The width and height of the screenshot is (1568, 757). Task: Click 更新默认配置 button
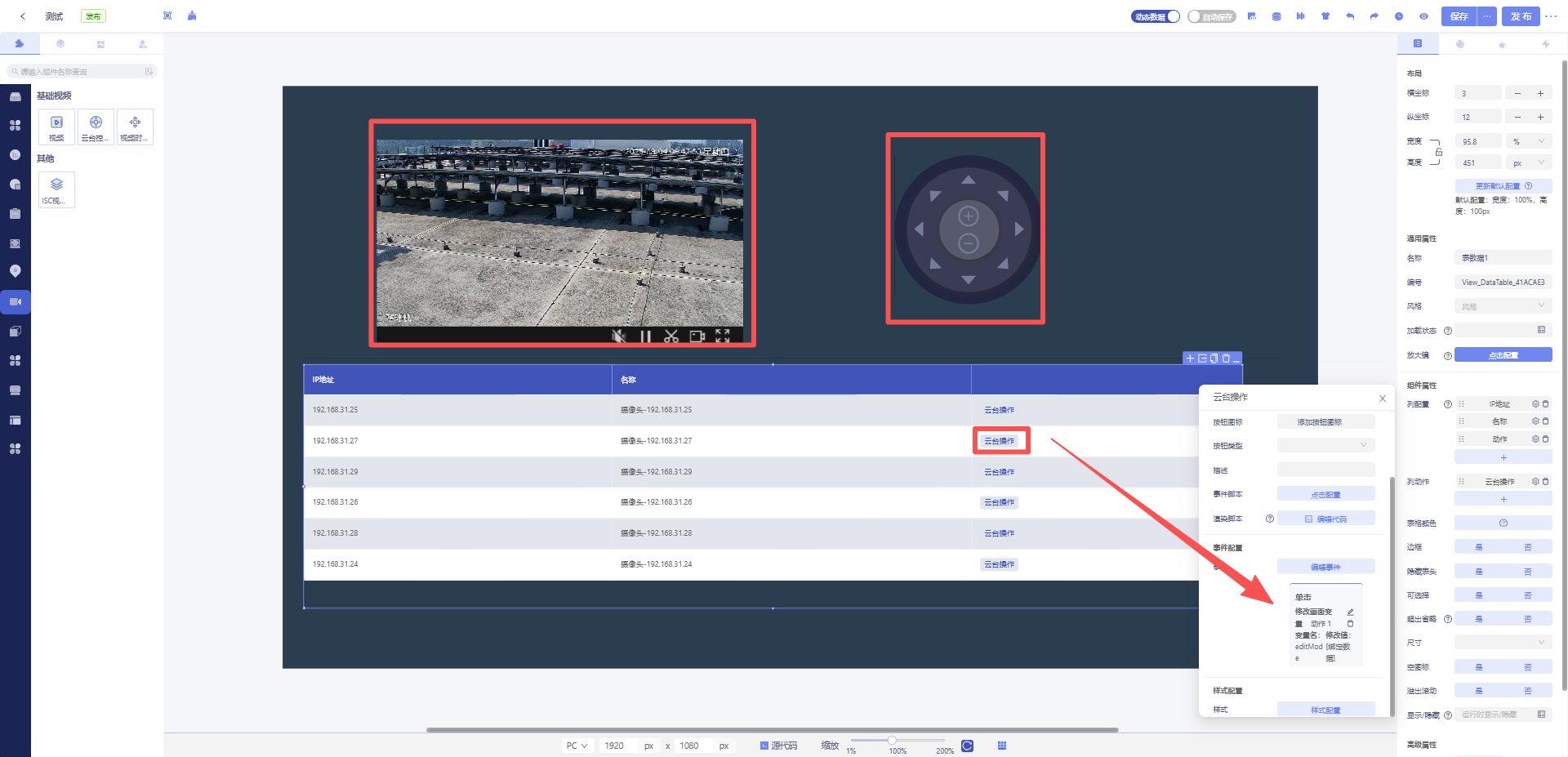1503,185
